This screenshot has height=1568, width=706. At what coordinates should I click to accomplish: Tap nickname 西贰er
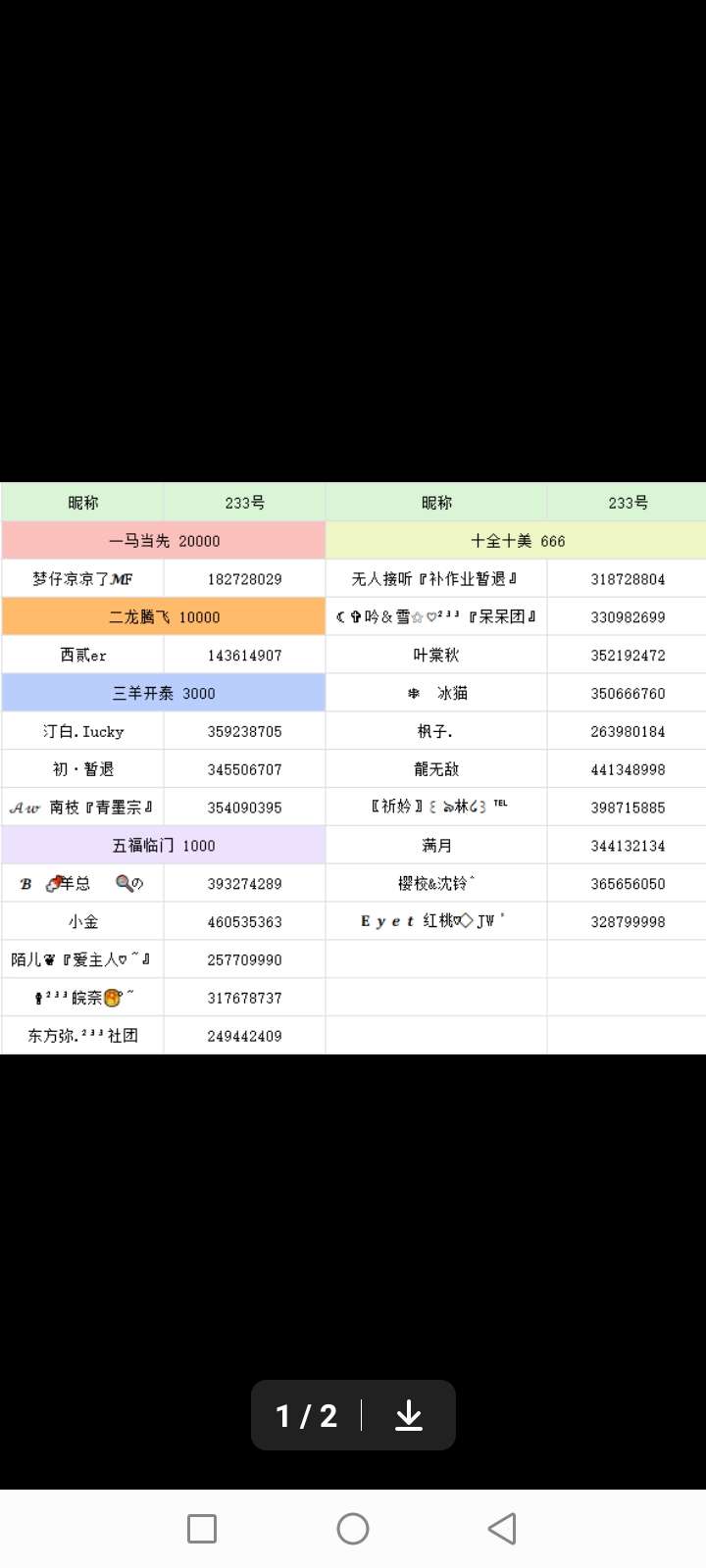(83, 656)
